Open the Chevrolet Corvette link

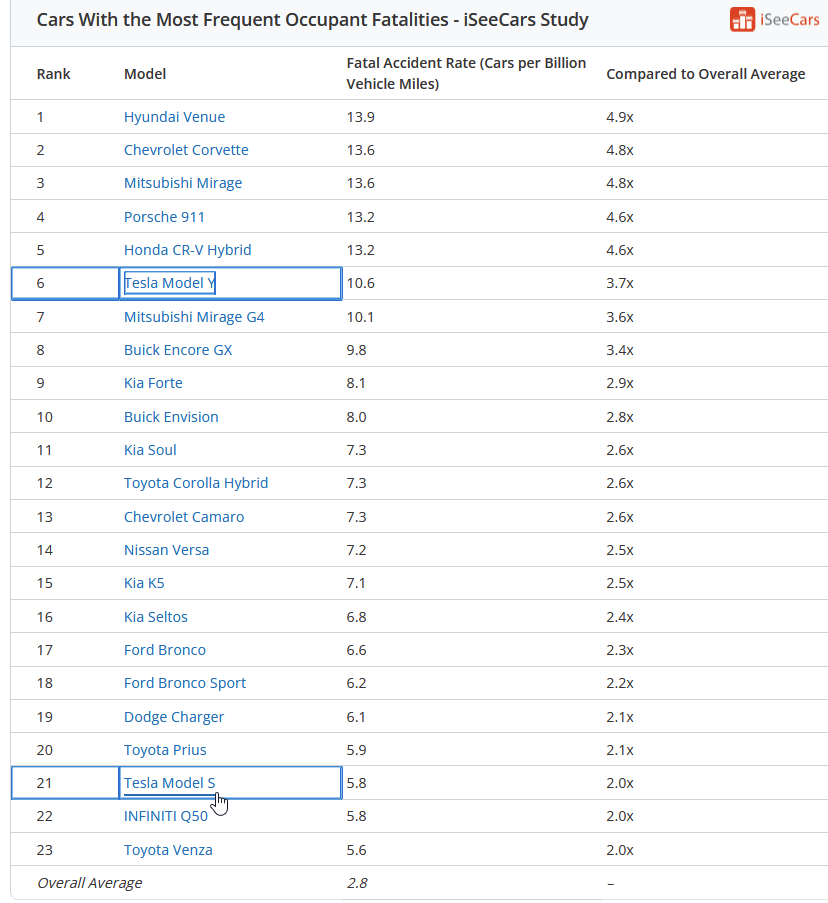186,150
